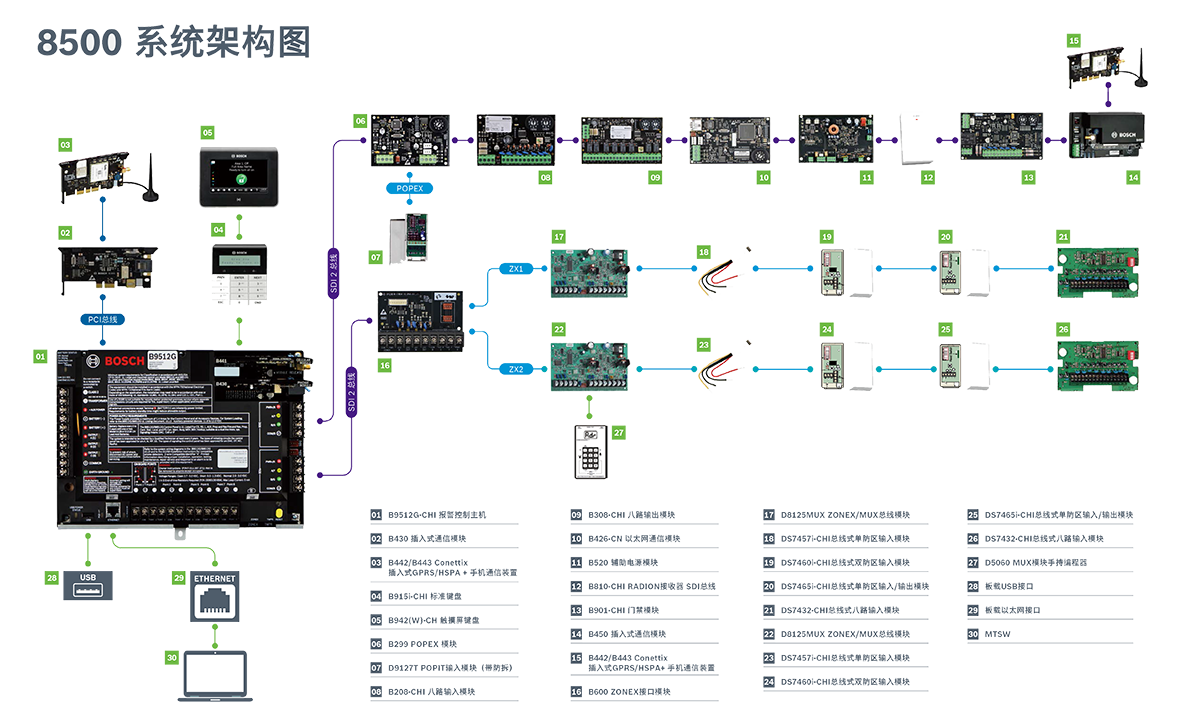This screenshot has width=1200, height=716.
Task: Click the eight-input bus board numbered 21
Action: point(1098,273)
